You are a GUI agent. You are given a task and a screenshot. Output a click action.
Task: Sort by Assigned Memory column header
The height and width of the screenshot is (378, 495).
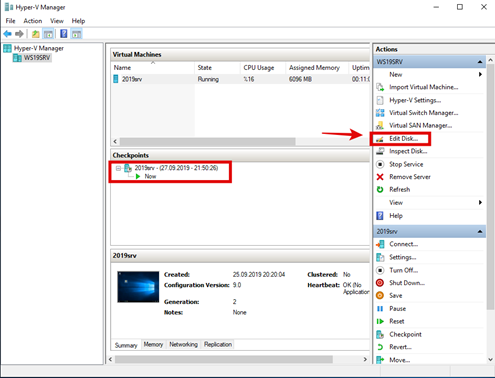(x=317, y=68)
